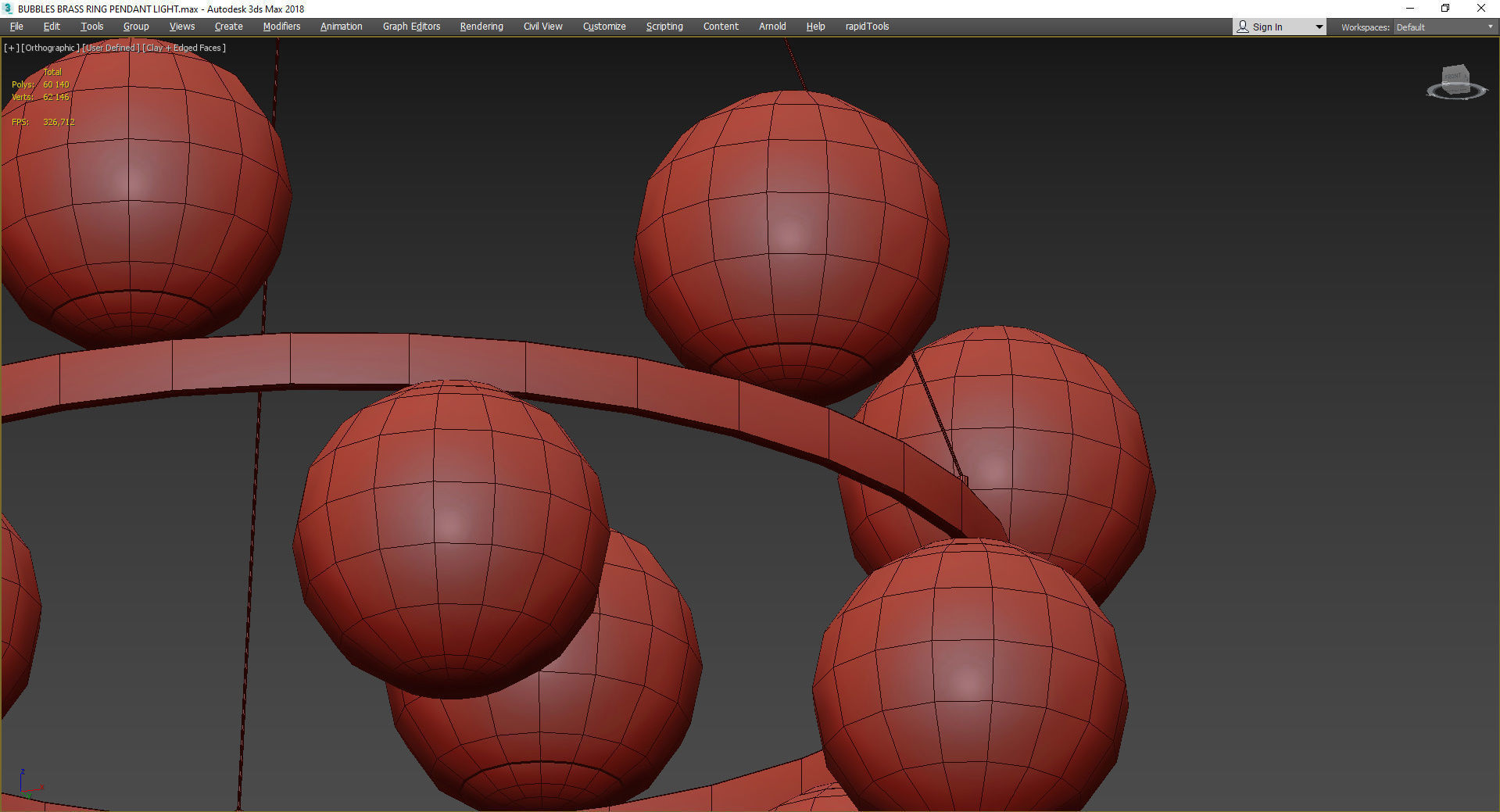Click the 3ds Max application icon
The image size is (1500, 812).
click(8, 9)
